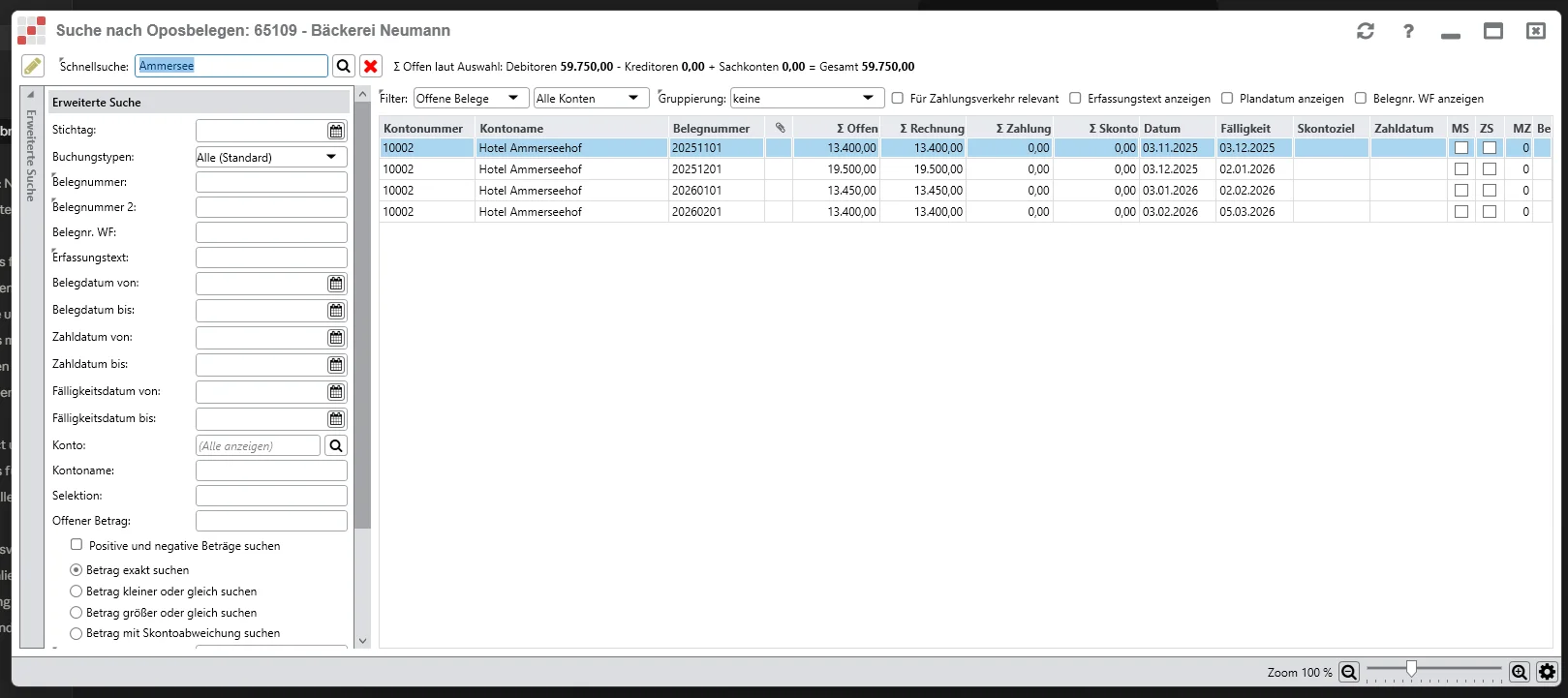Check Positive und negative Beträge suchen

77,545
